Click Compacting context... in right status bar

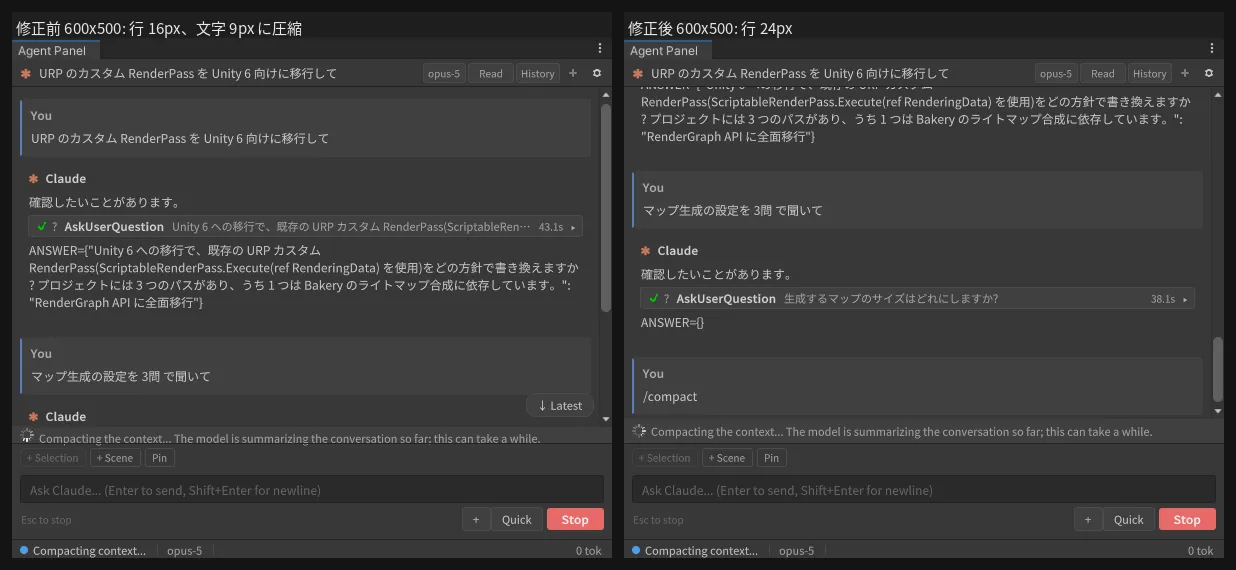click(701, 550)
